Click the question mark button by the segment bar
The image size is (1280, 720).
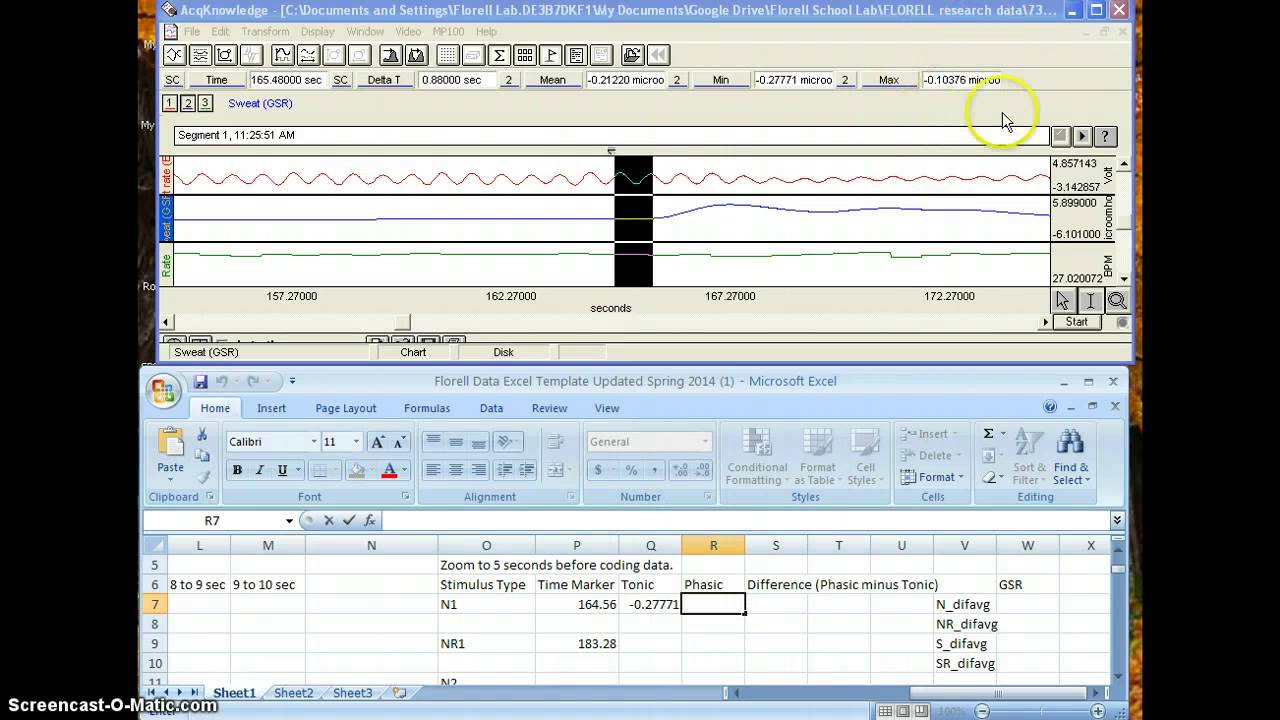point(1105,136)
